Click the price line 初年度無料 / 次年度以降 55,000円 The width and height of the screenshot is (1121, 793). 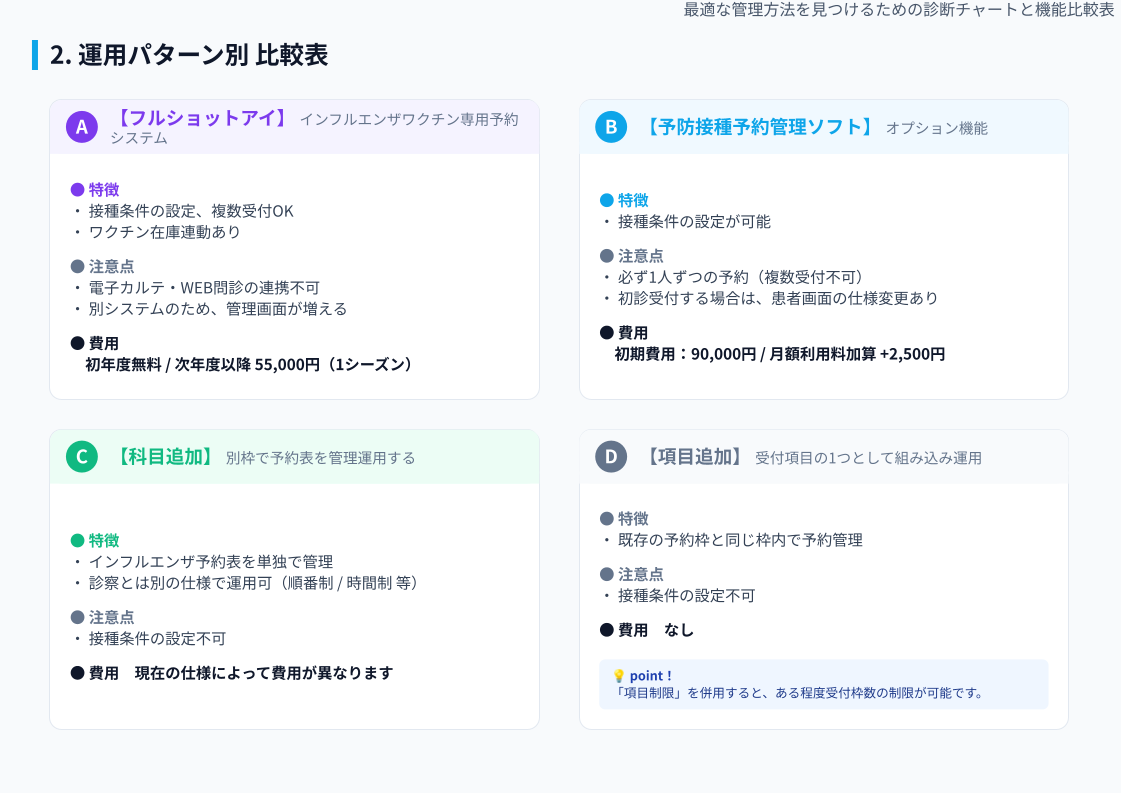[x=250, y=365]
